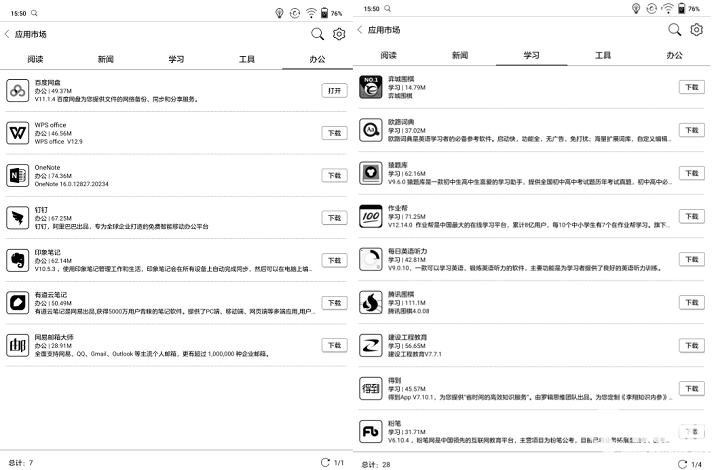Go back from 应用市场 in right panel
Screen dimensions: 720x470
(x=360, y=30)
